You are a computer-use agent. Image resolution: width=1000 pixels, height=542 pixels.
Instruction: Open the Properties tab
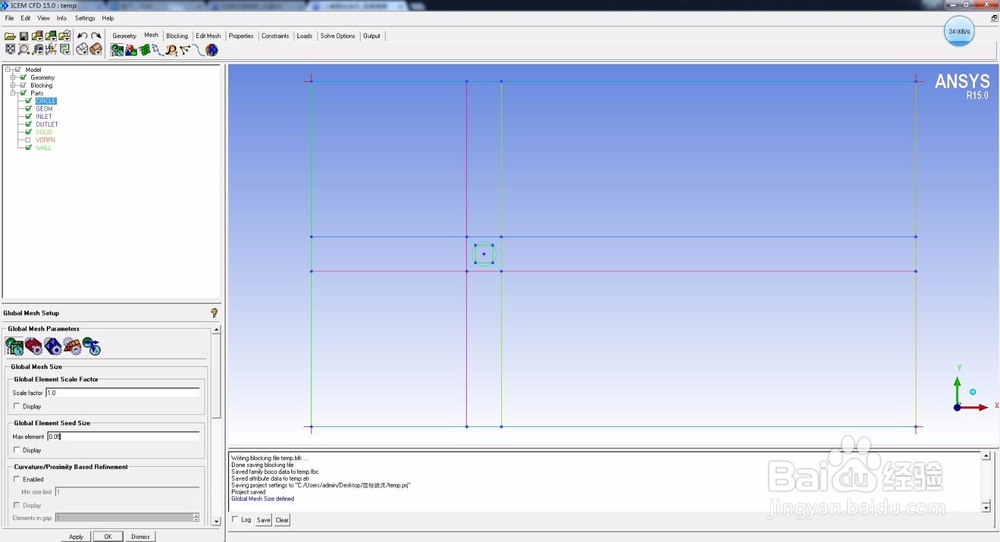[241, 36]
